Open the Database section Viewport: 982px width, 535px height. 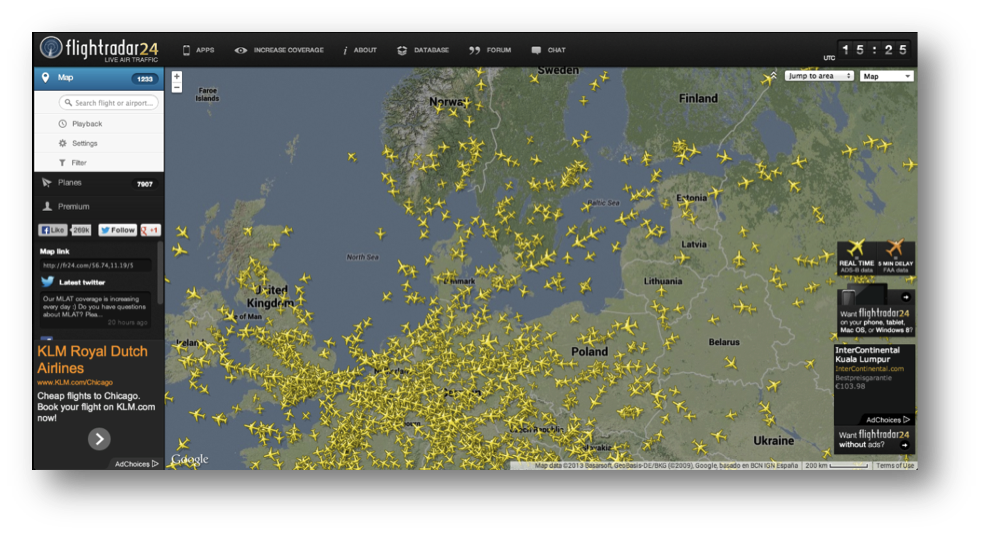pyautogui.click(x=431, y=50)
